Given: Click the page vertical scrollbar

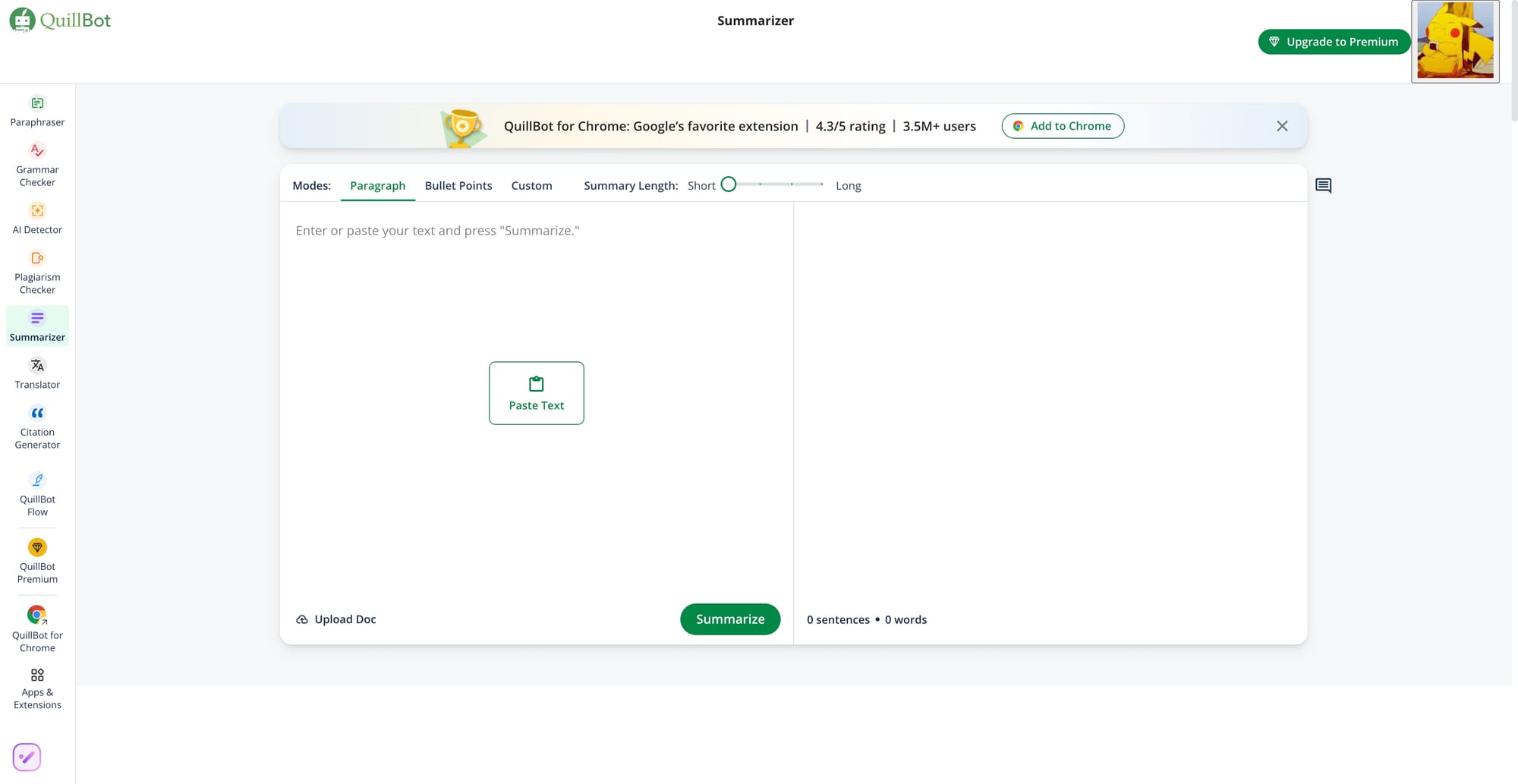Looking at the screenshot, I should point(1514,61).
